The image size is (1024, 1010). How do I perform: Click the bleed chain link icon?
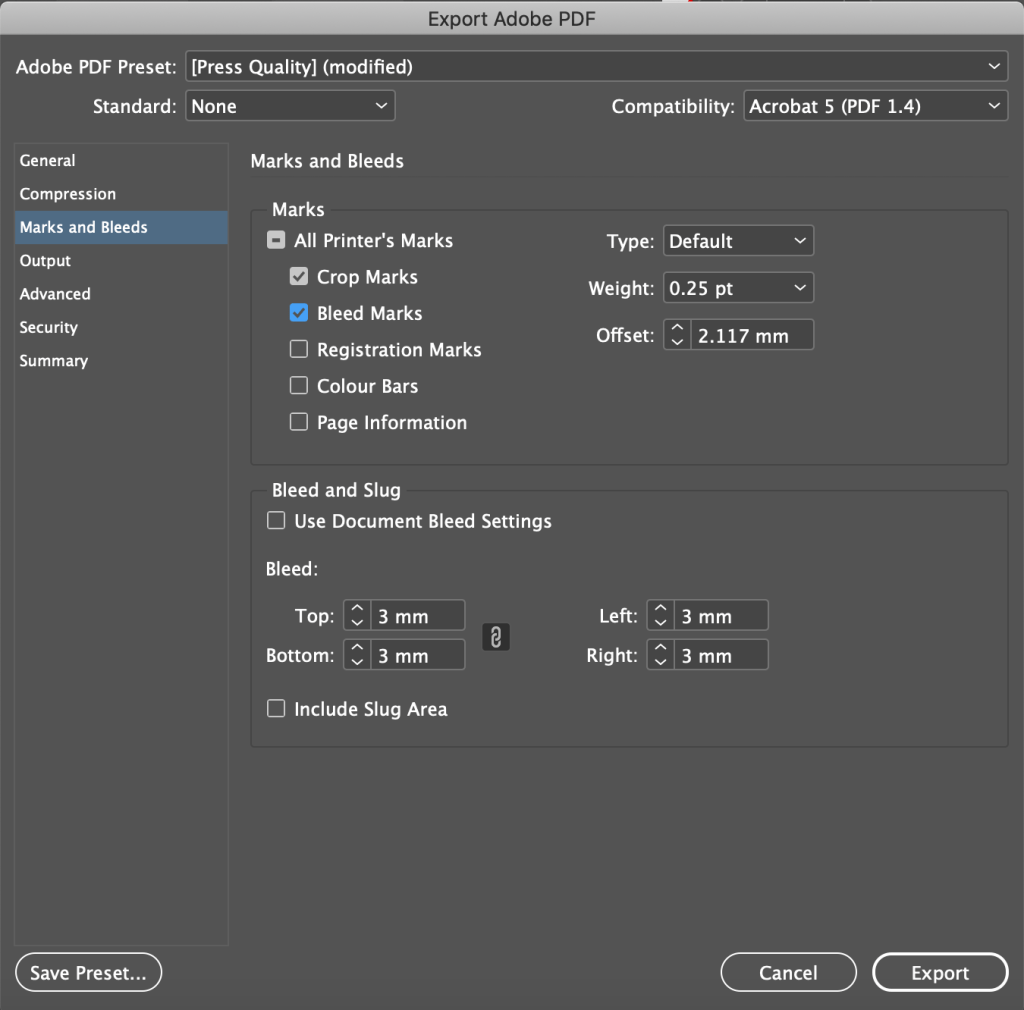tap(496, 637)
